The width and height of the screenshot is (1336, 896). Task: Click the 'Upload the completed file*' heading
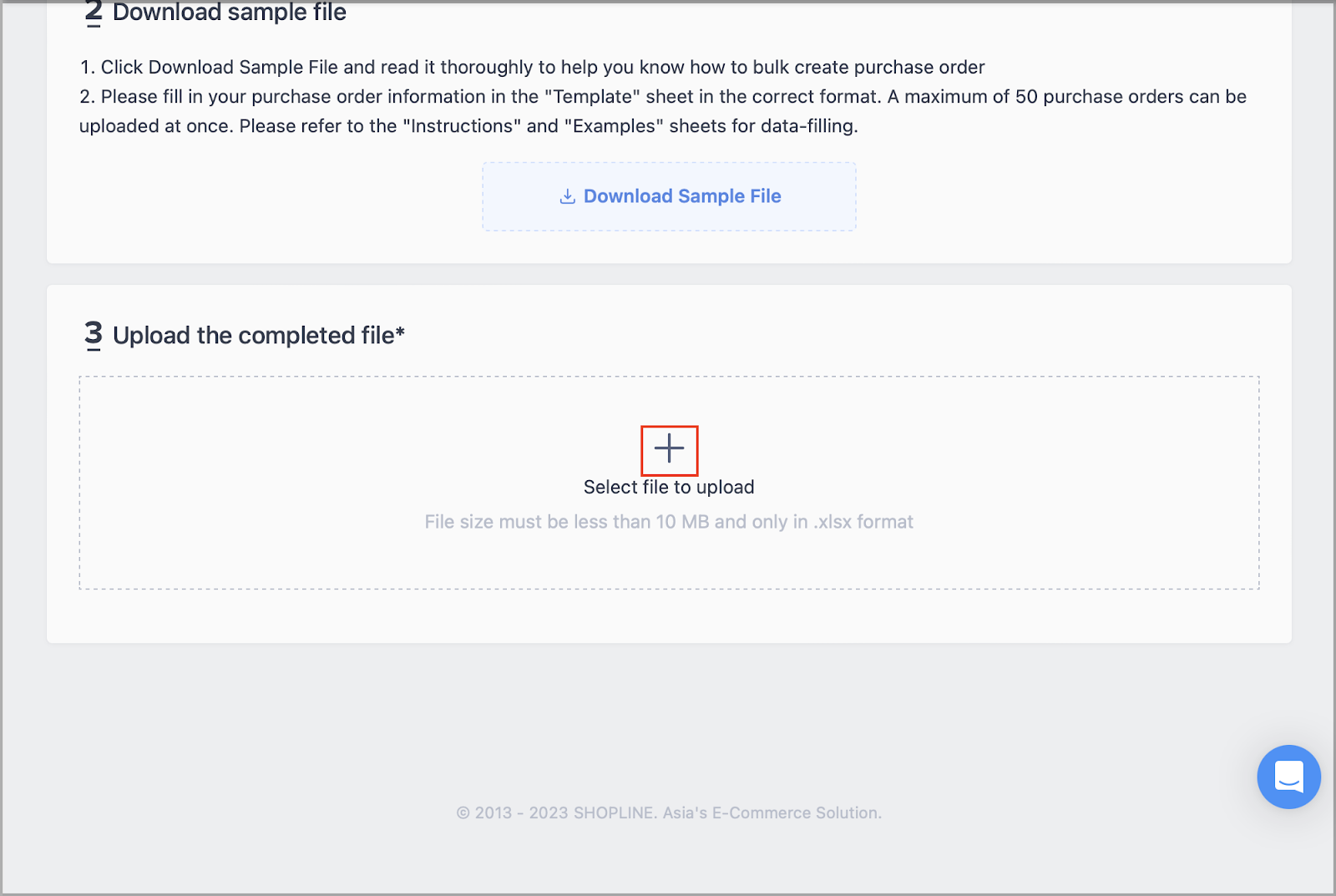click(259, 335)
